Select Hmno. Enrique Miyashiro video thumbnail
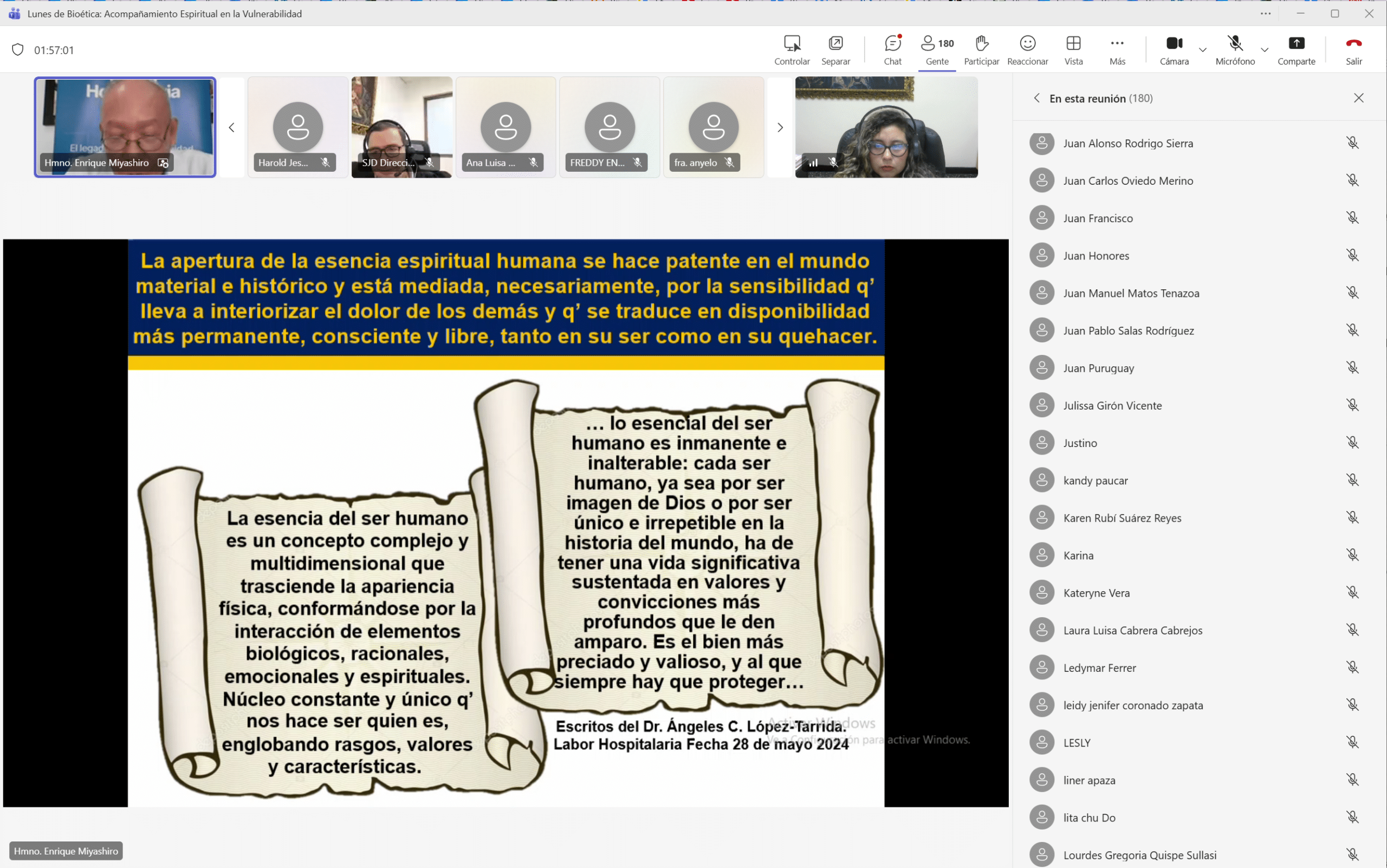1387x868 pixels. (x=125, y=126)
